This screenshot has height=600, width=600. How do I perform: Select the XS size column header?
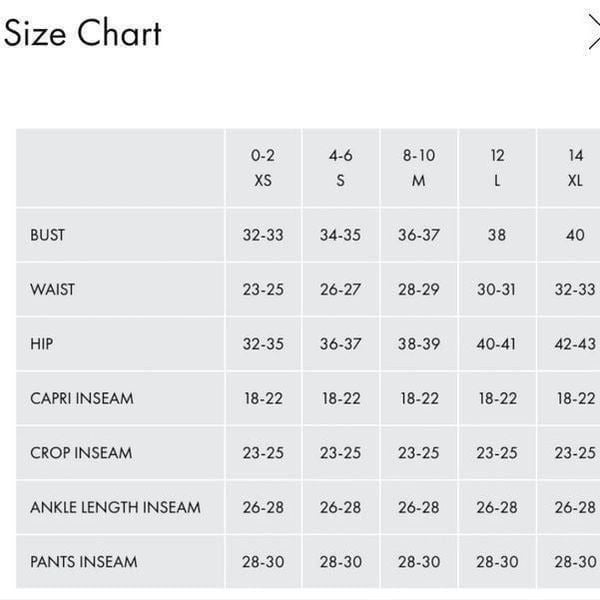[x=263, y=168]
